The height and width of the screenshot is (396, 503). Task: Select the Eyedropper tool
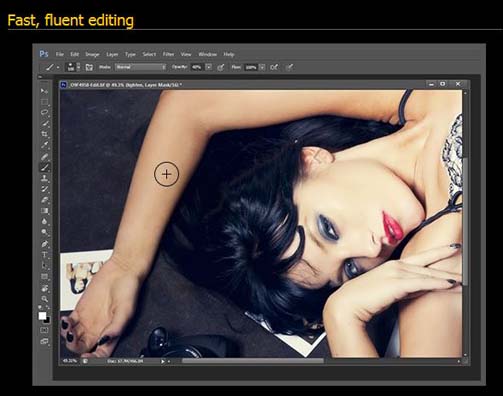44,145
